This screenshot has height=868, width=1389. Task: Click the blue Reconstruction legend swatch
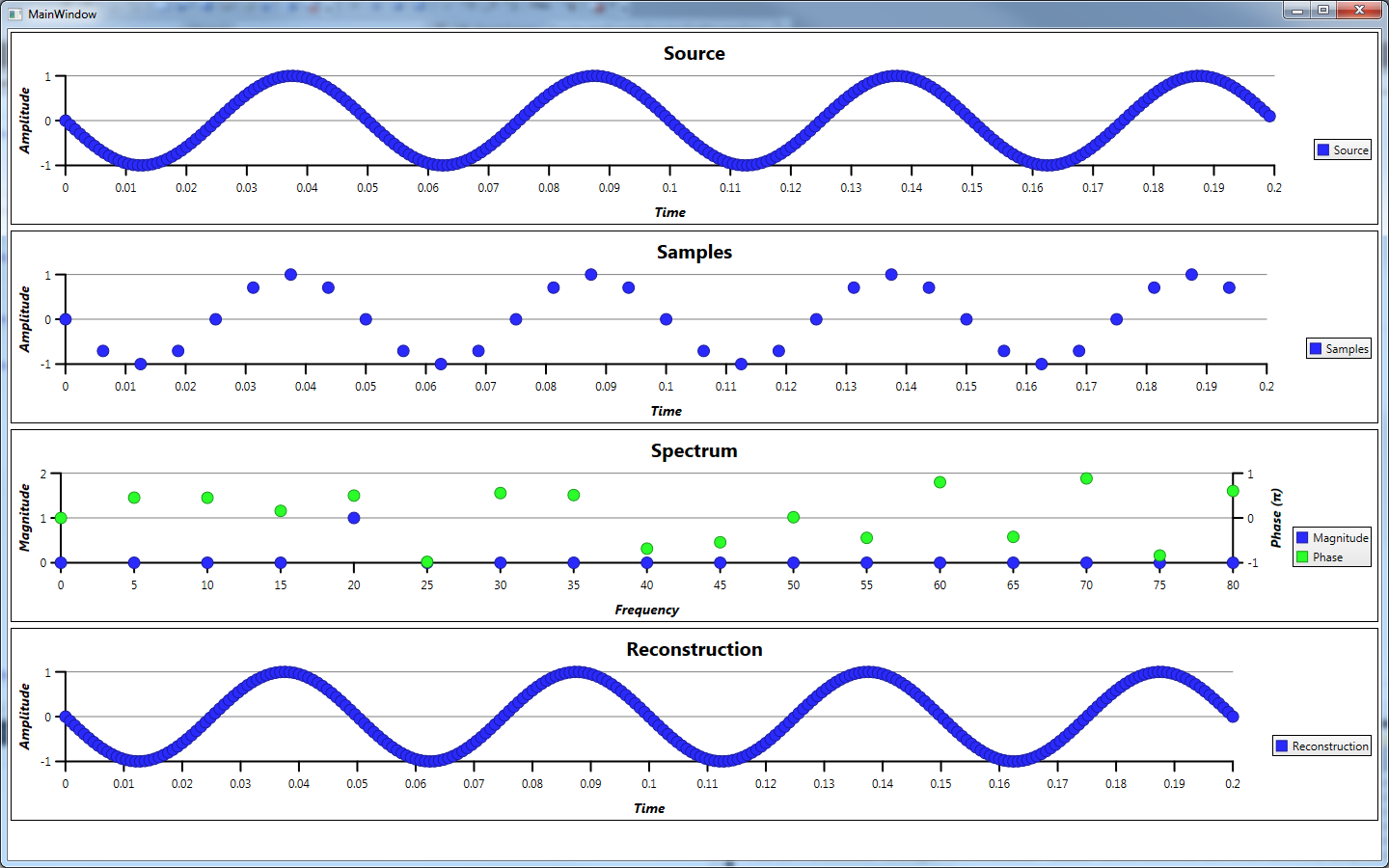click(1282, 746)
